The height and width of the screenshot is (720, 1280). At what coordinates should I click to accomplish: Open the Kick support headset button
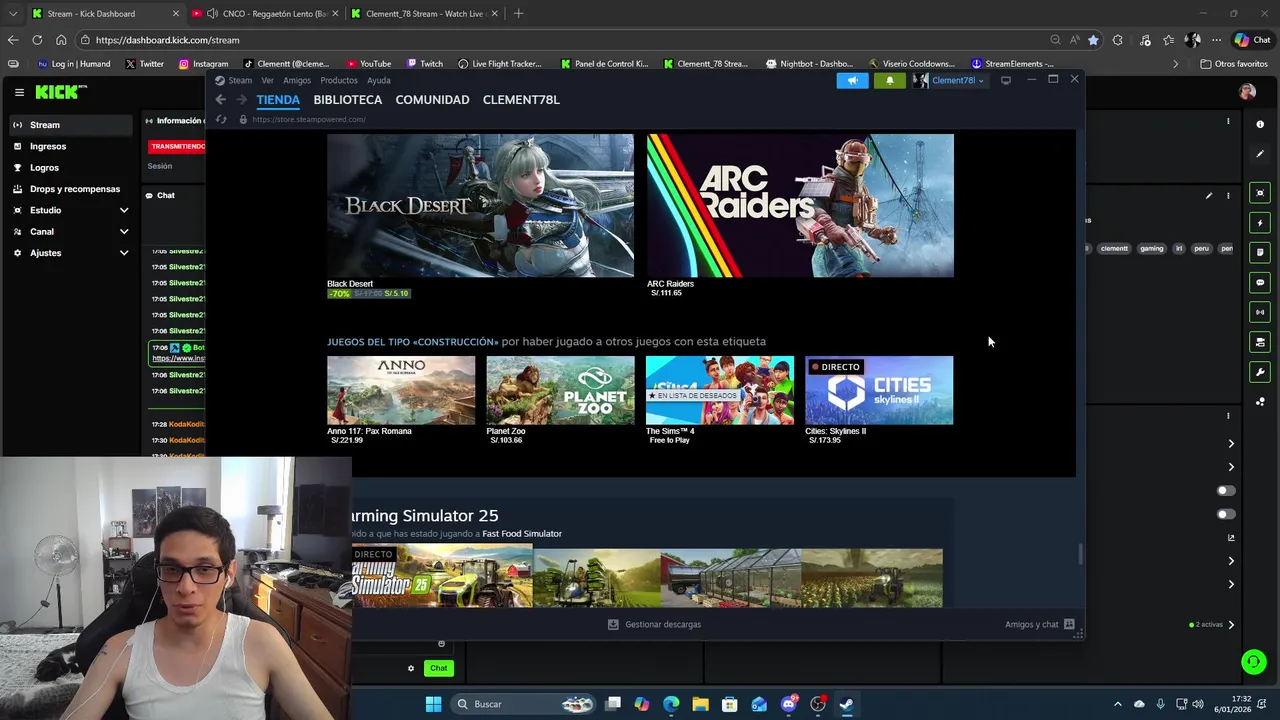[1253, 662]
